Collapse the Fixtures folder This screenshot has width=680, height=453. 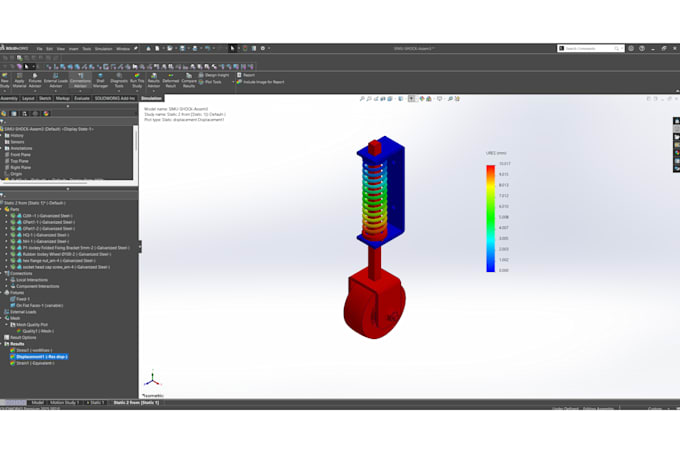click(2, 293)
